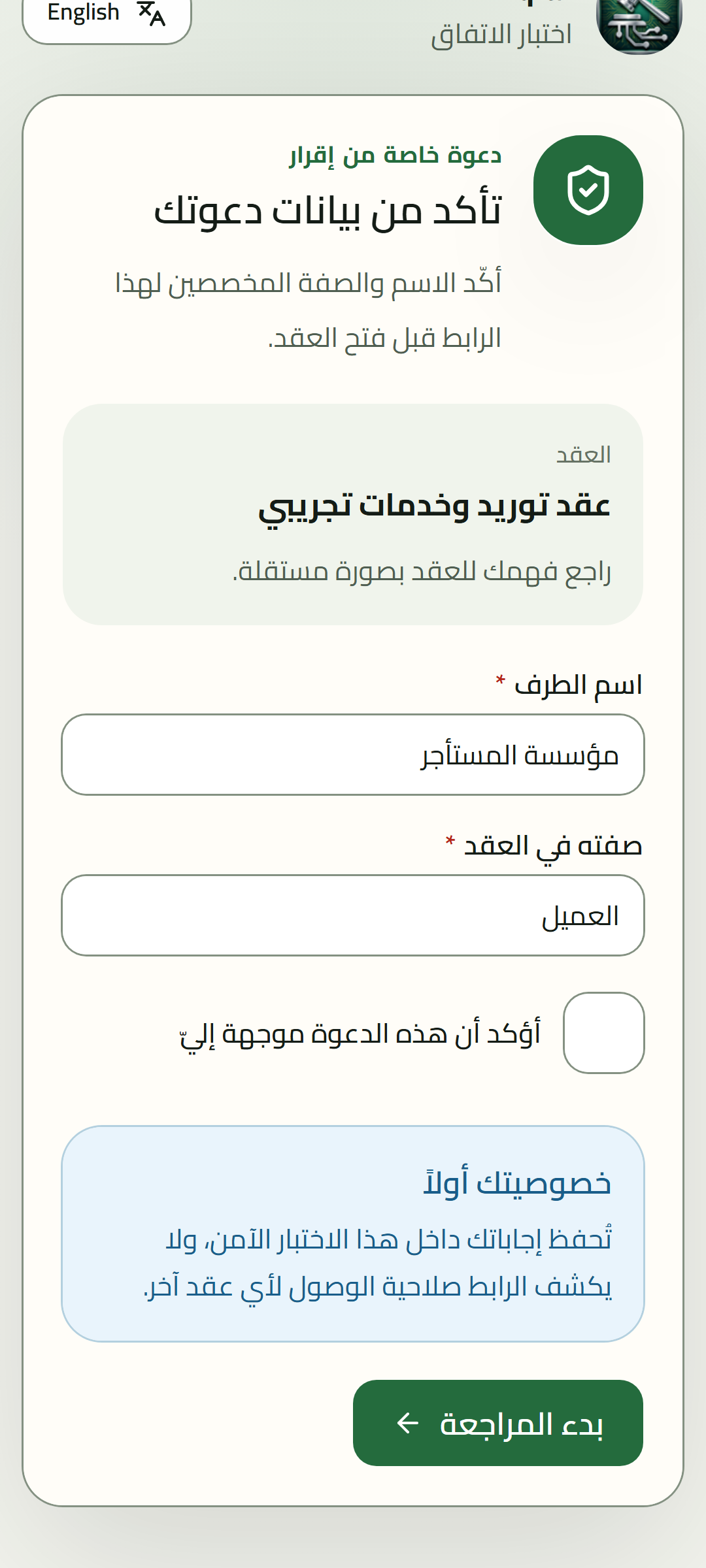Click the اسم الطرف field label
706x1568 pixels.
pos(569,685)
